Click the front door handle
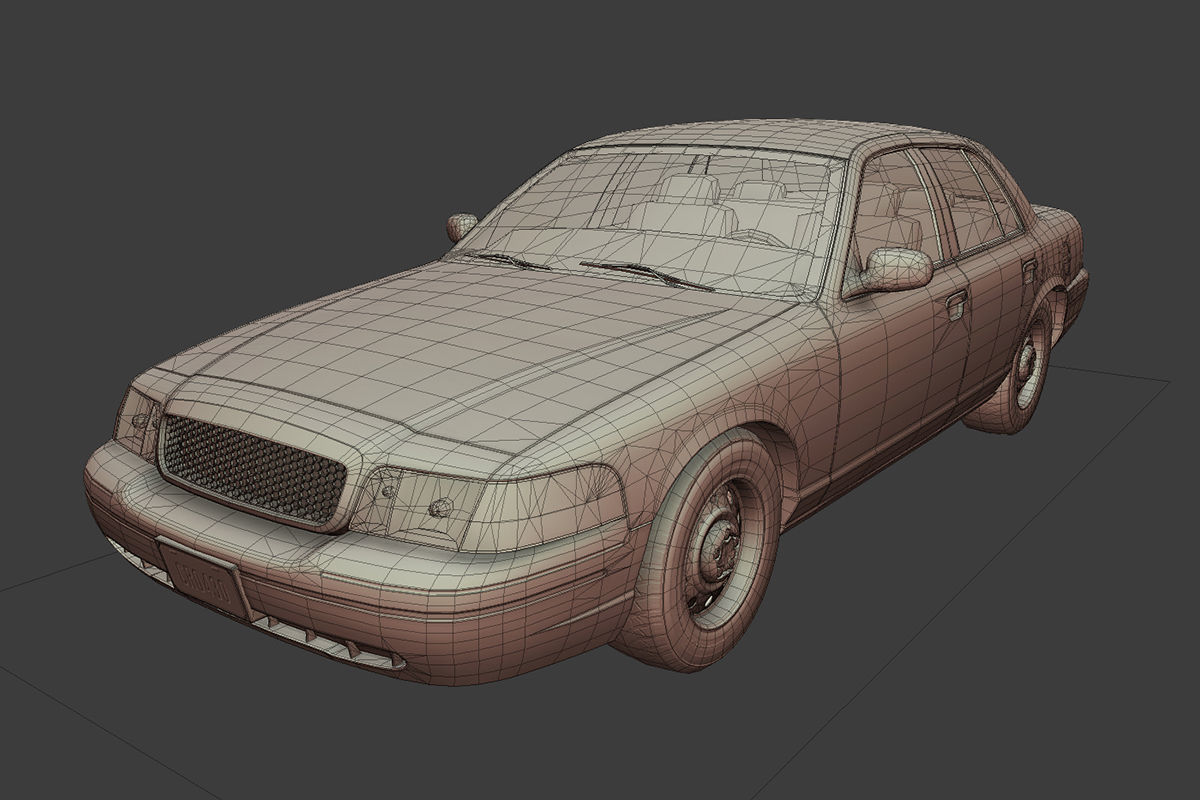The image size is (1200, 800). 957,303
